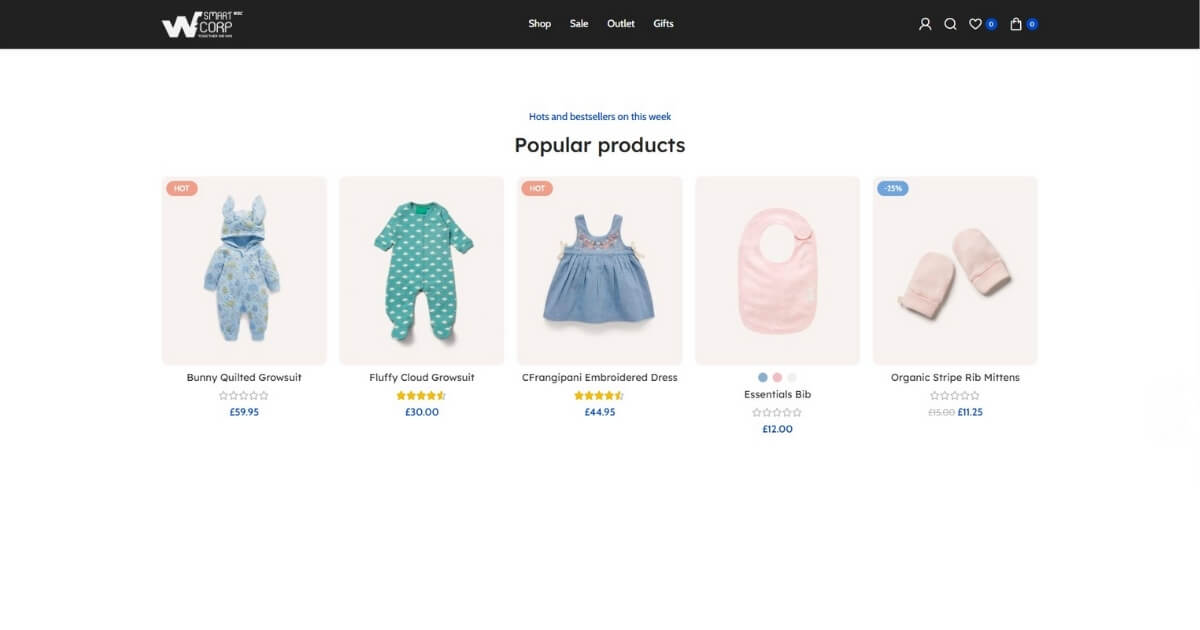The image size is (1200, 630).
Task: Click the -25% discount badge on the mittens
Action: pos(892,188)
